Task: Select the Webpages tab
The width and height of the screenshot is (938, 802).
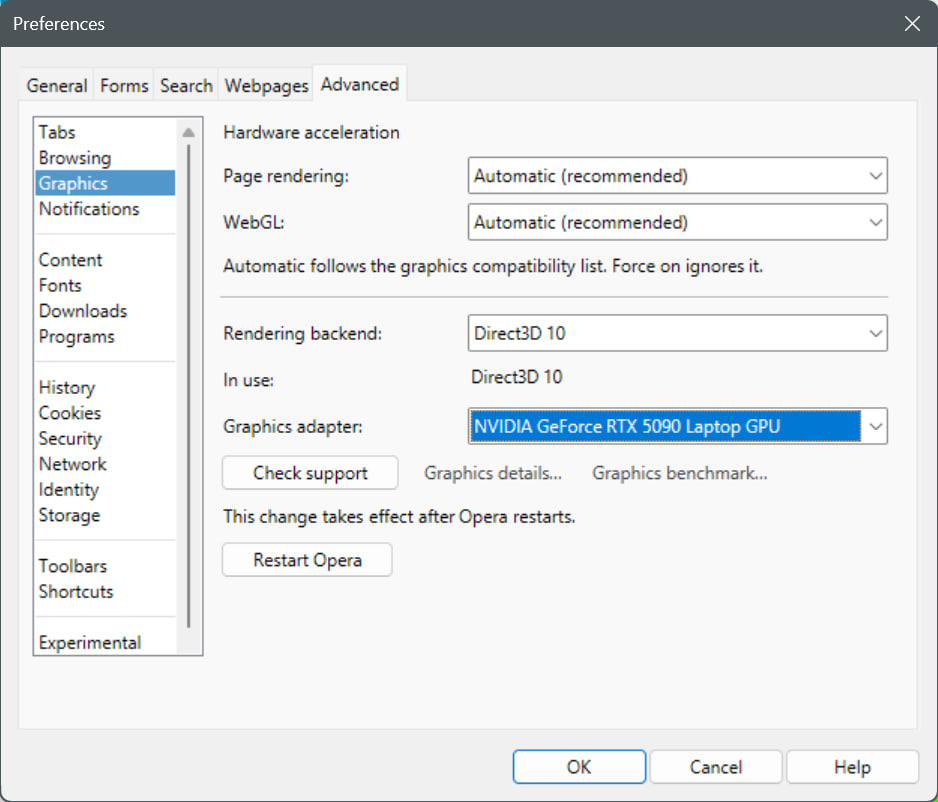Action: tap(266, 86)
